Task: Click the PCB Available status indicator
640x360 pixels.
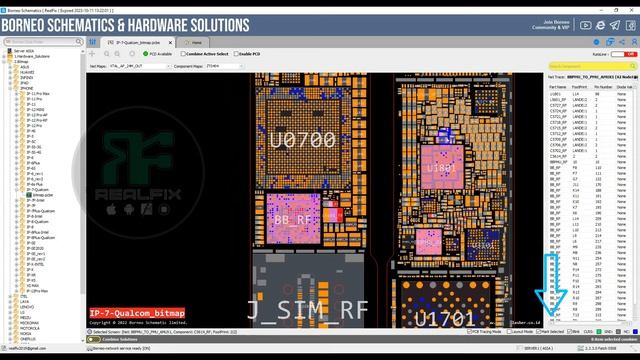Action: pyautogui.click(x=158, y=54)
